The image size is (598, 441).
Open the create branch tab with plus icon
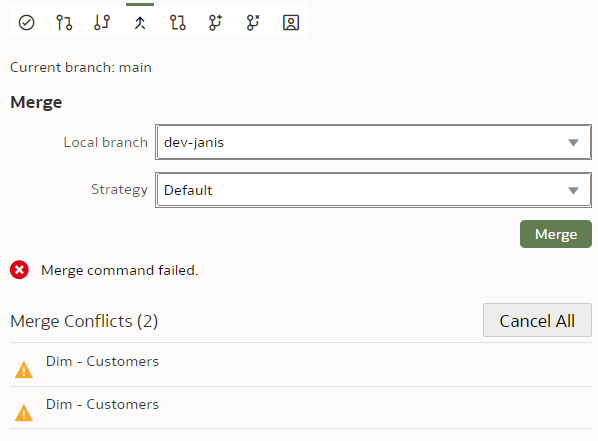click(215, 23)
